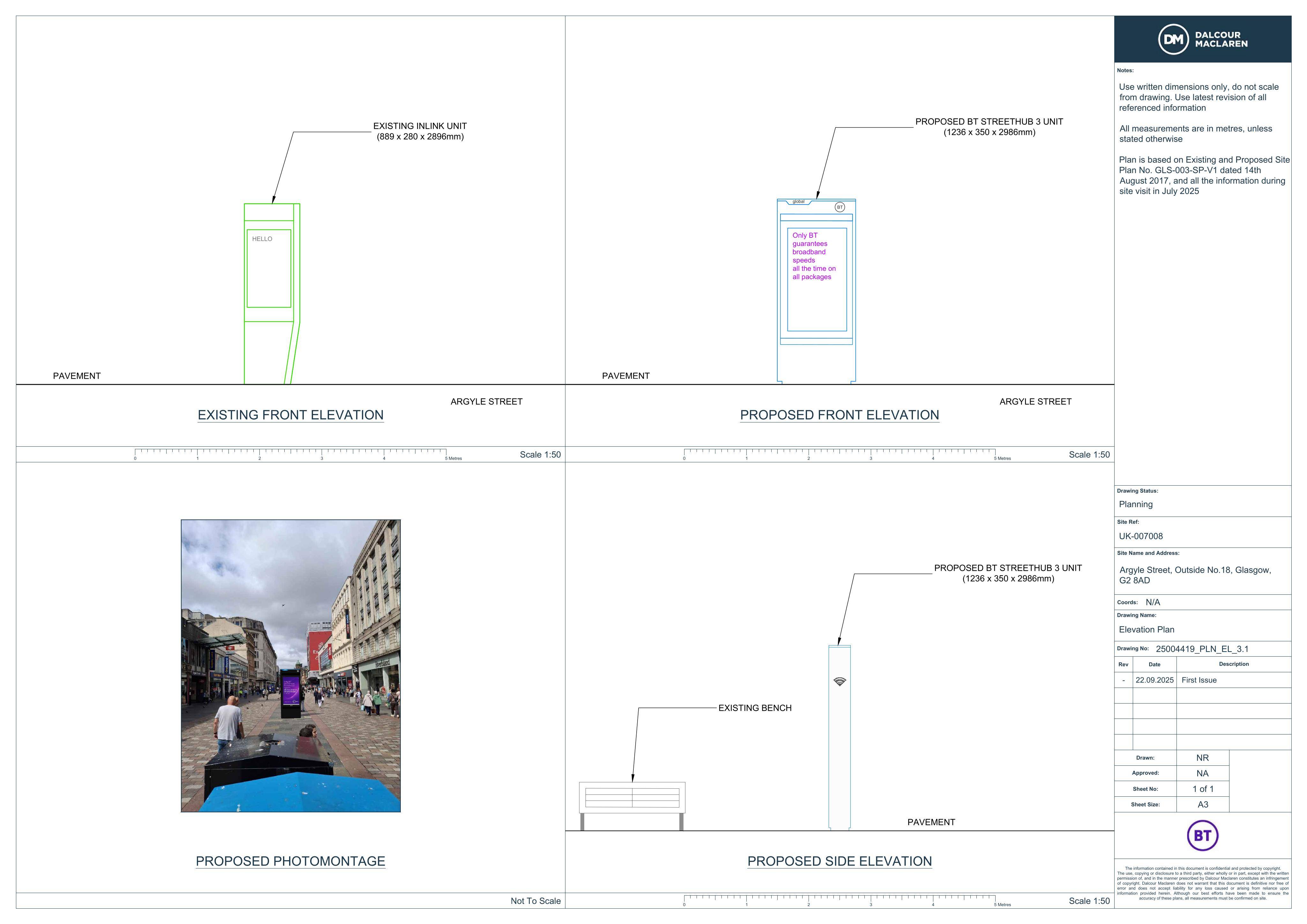
Task: Click the copyright disclaimer paragraph
Action: (x=1203, y=883)
